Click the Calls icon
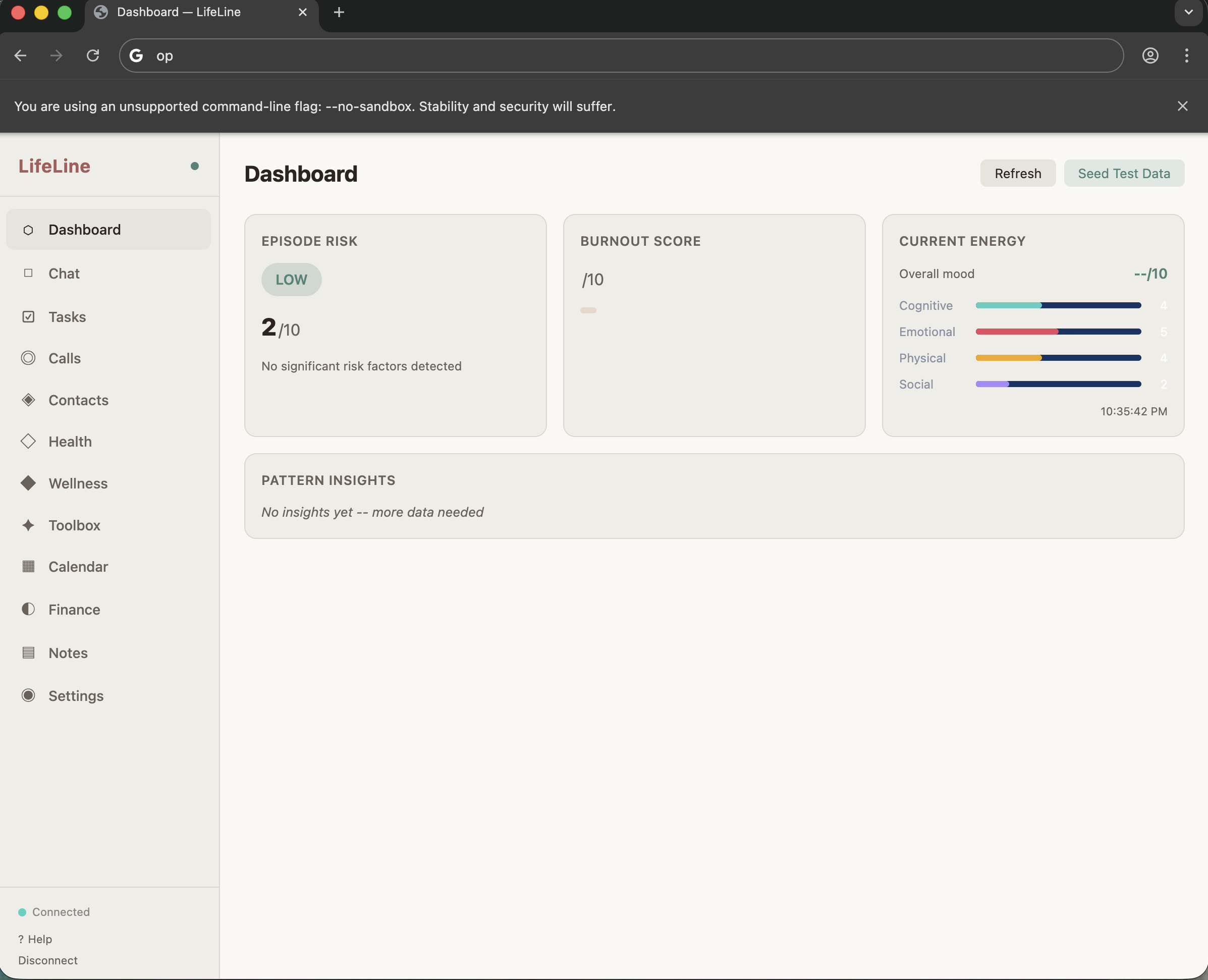The height and width of the screenshot is (980, 1208). click(28, 358)
